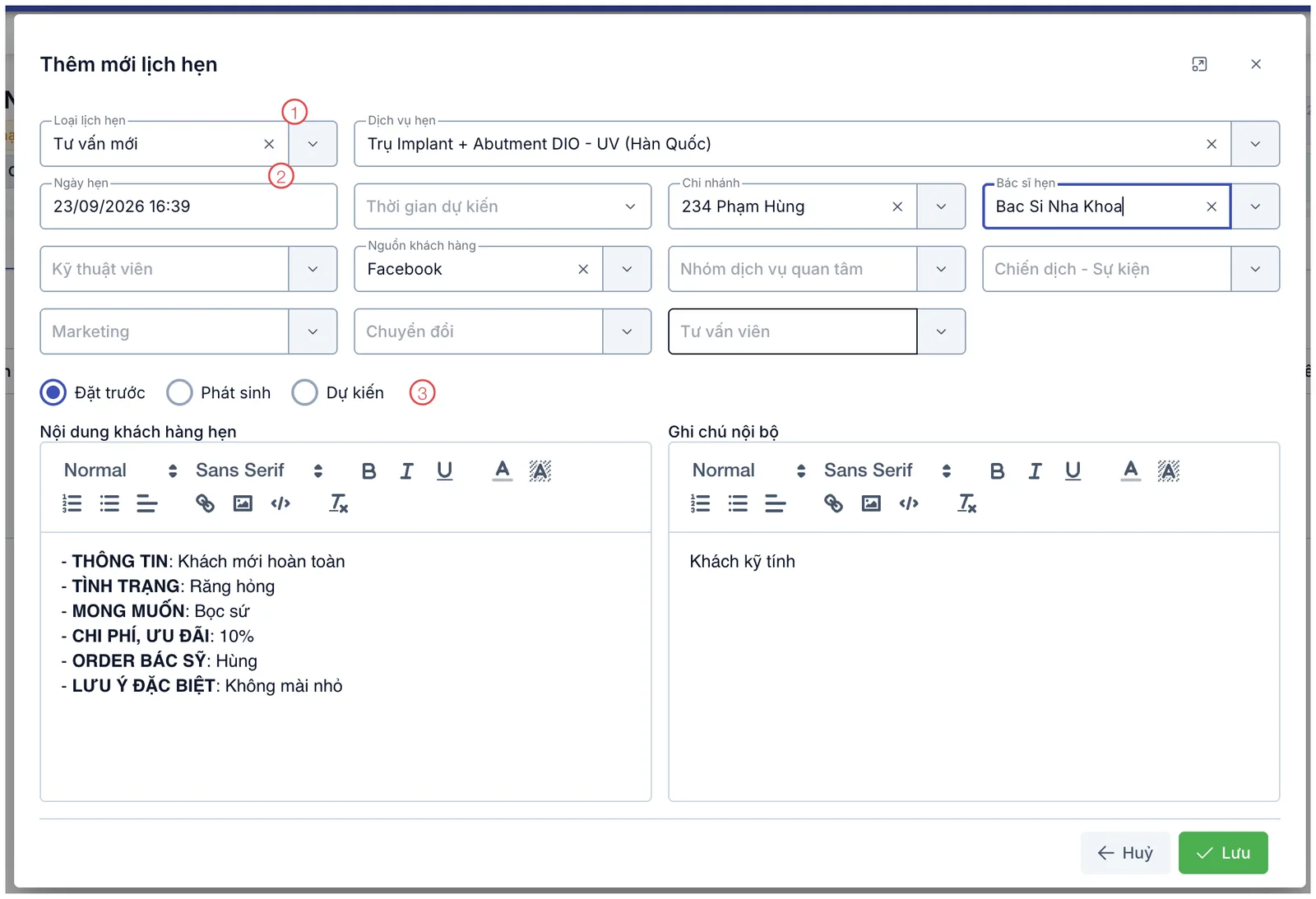Expand the dialog to fullscreen

[x=1199, y=64]
